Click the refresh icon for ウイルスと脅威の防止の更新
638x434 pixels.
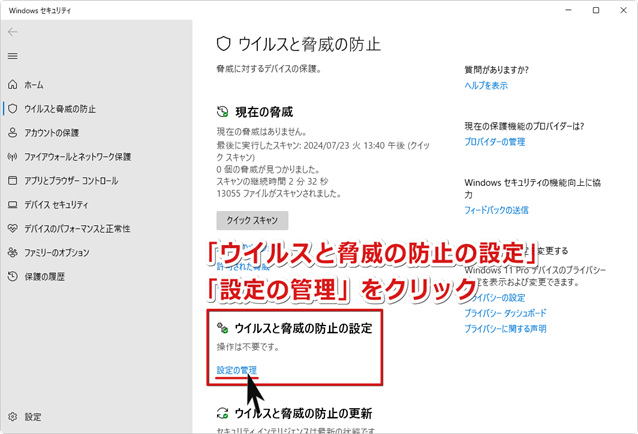222,413
